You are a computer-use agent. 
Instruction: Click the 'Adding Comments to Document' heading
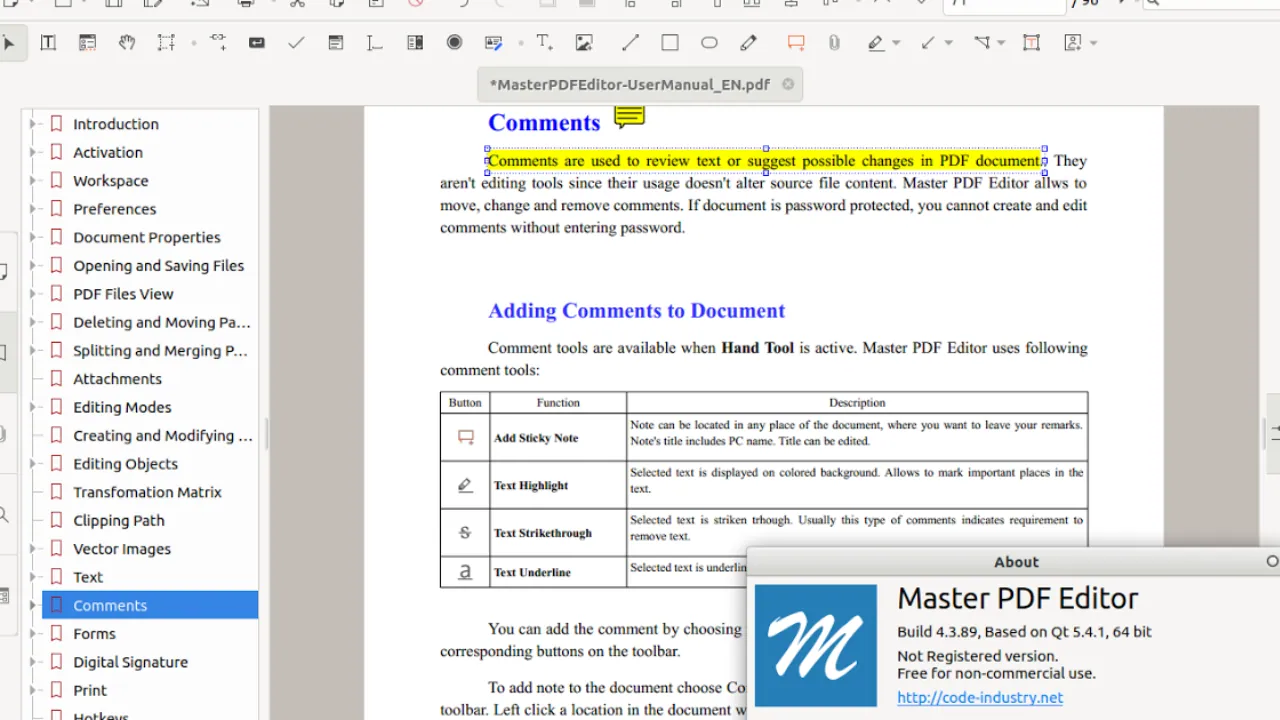636,311
